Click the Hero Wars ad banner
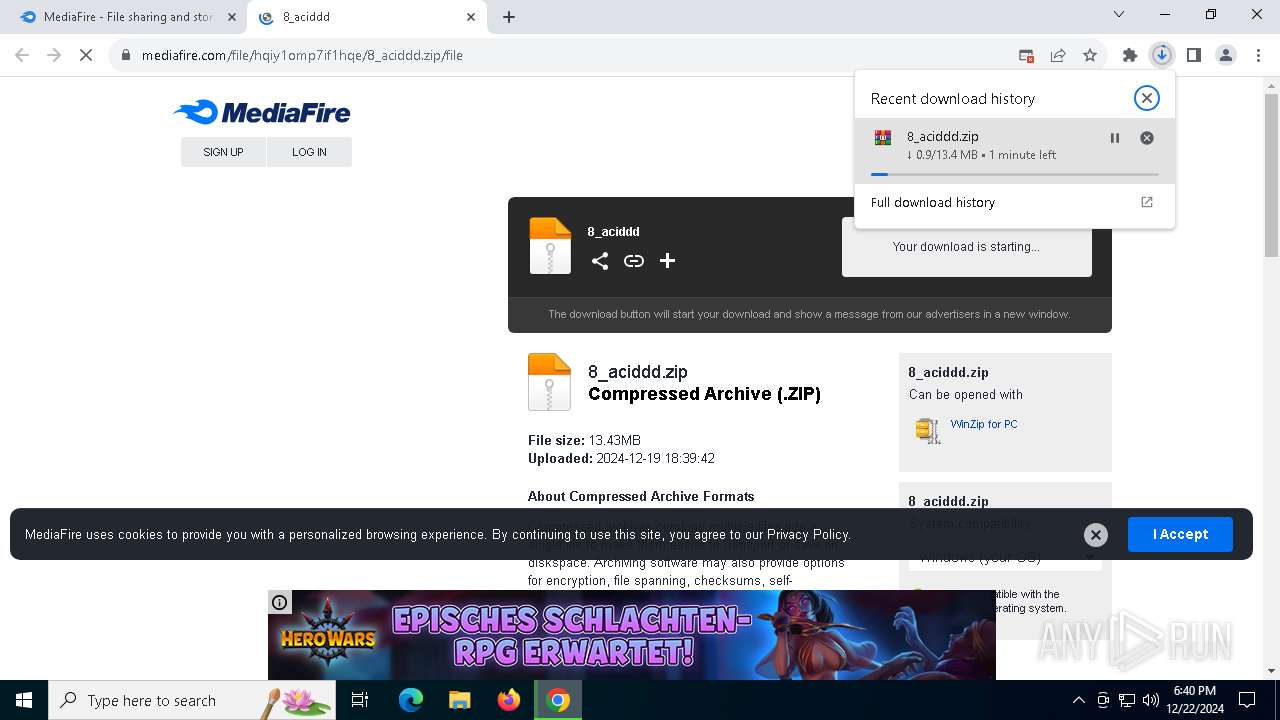 point(632,635)
